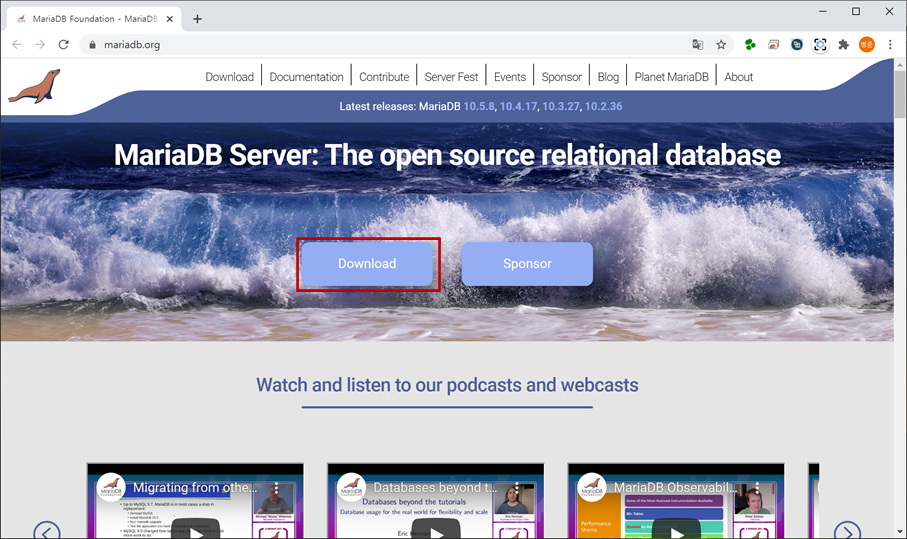
Task: Play the Databases beyond tutorials video
Action: click(436, 529)
